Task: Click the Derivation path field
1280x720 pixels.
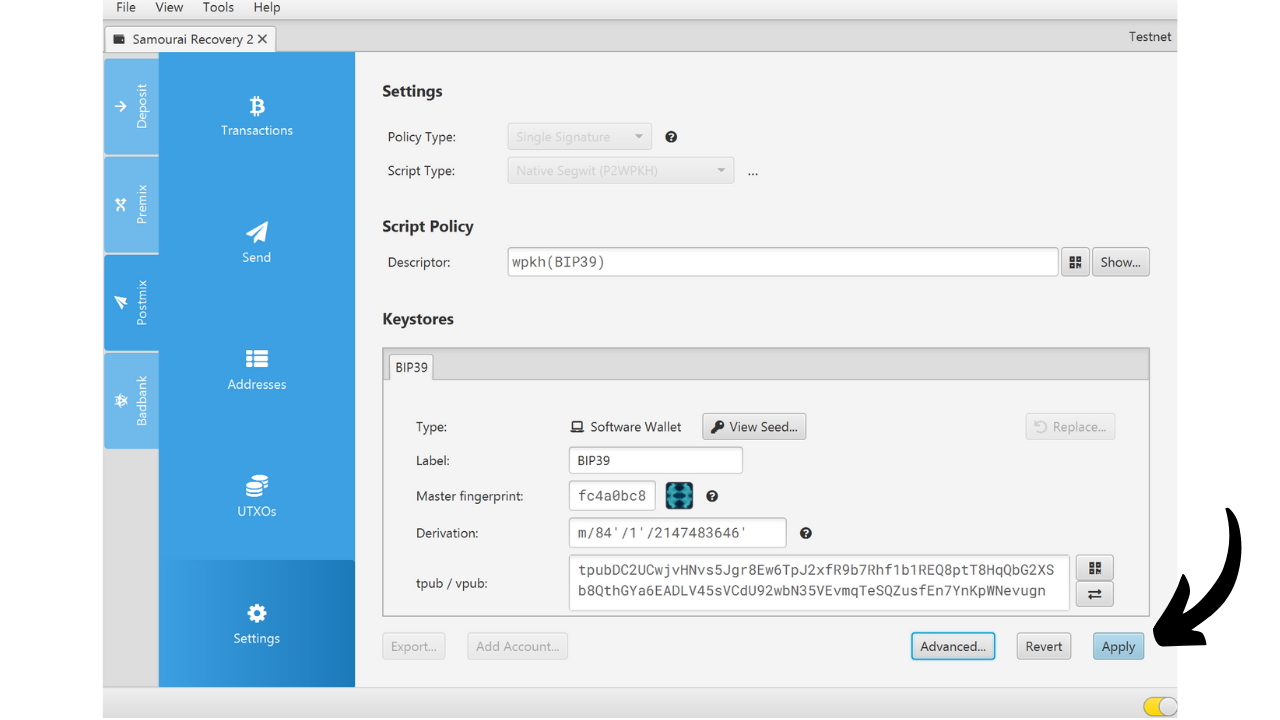Action: tap(678, 533)
